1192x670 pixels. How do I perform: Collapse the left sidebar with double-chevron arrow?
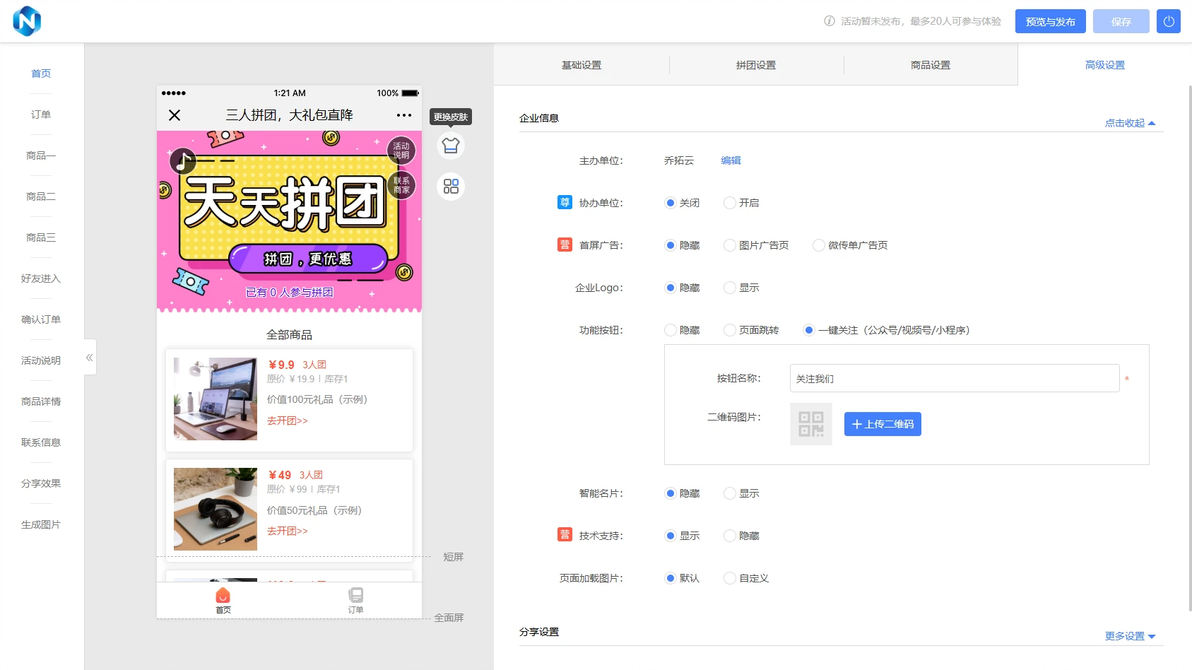tap(90, 357)
